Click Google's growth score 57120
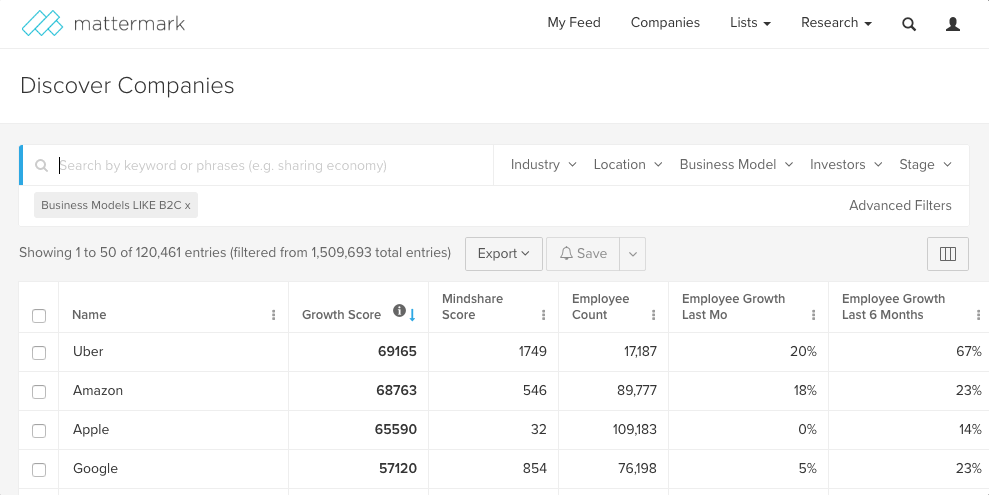989x495 pixels. 398,469
